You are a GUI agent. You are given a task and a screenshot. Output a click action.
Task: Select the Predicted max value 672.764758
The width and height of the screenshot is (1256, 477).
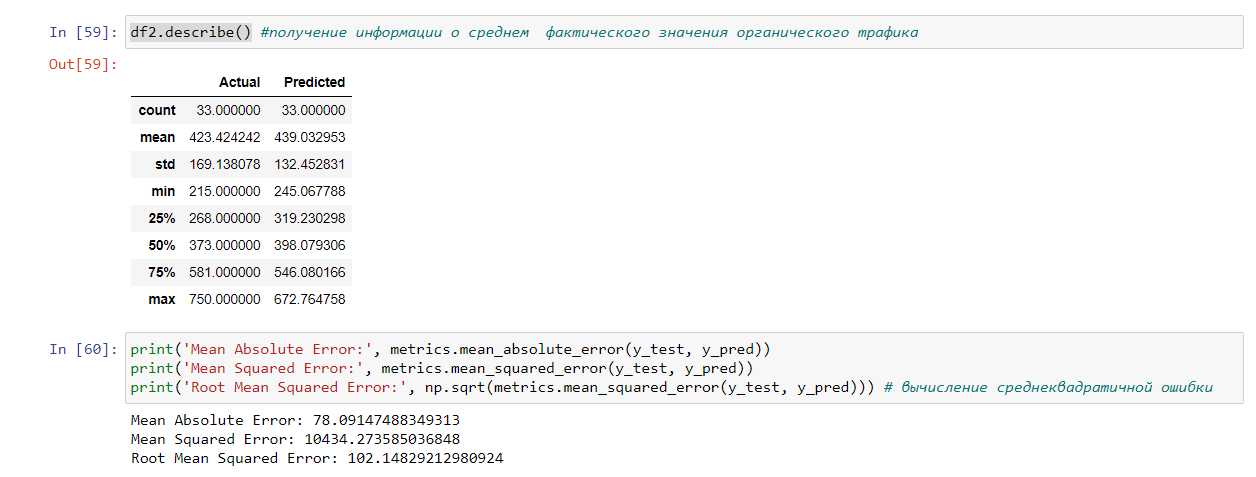(309, 299)
